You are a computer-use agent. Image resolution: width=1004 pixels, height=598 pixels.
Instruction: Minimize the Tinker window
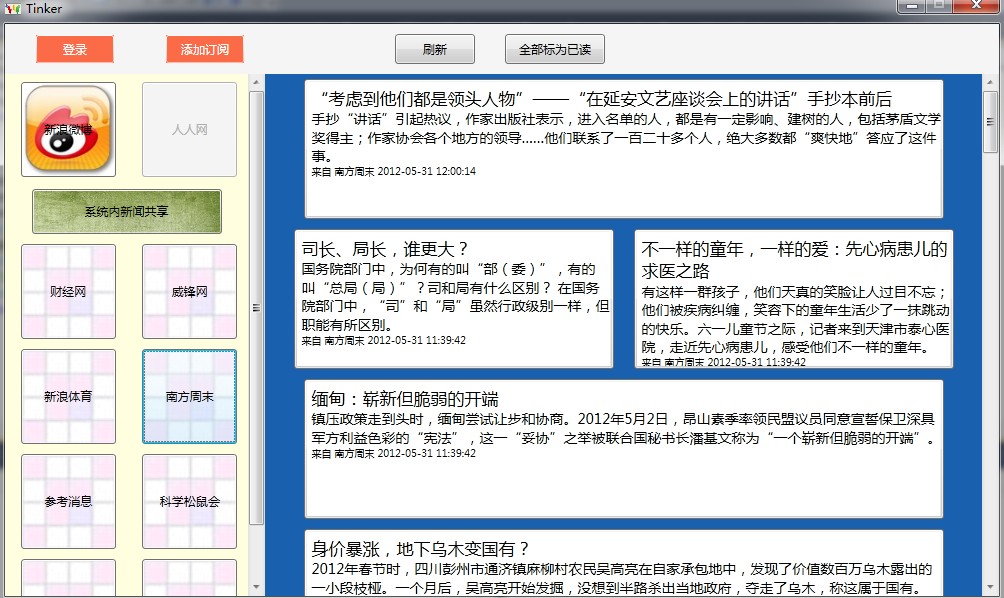(911, 6)
